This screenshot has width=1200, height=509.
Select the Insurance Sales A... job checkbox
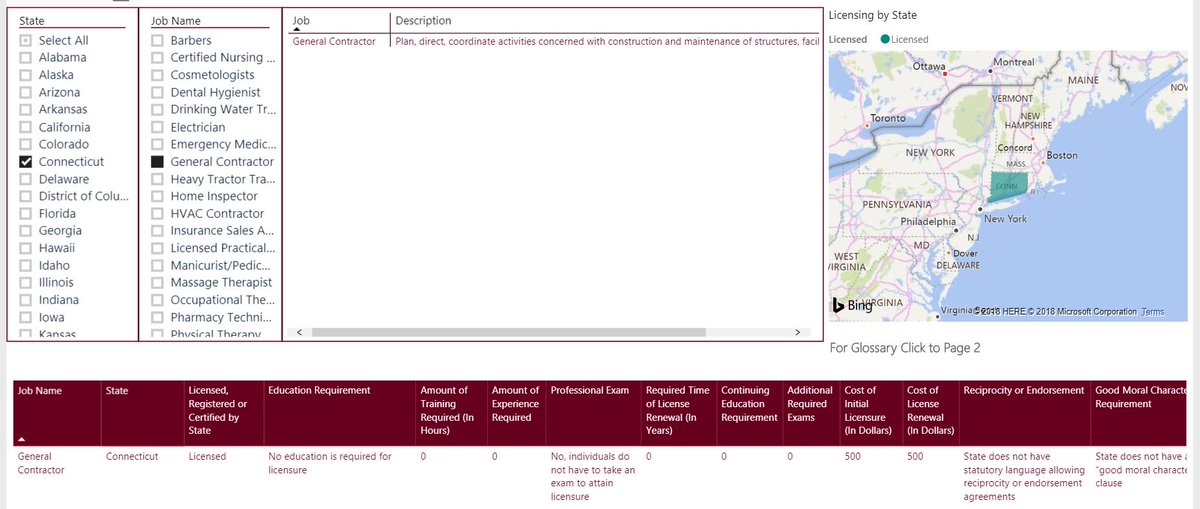(x=157, y=230)
